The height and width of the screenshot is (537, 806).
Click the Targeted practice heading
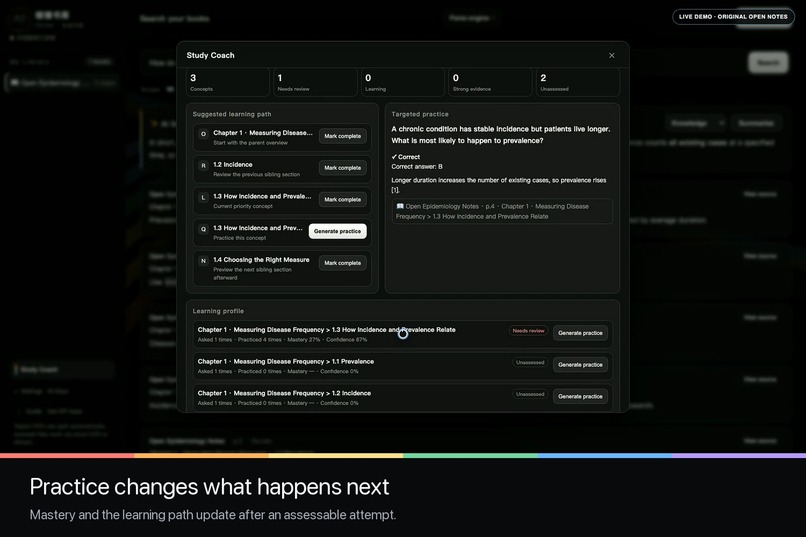[x=420, y=114]
